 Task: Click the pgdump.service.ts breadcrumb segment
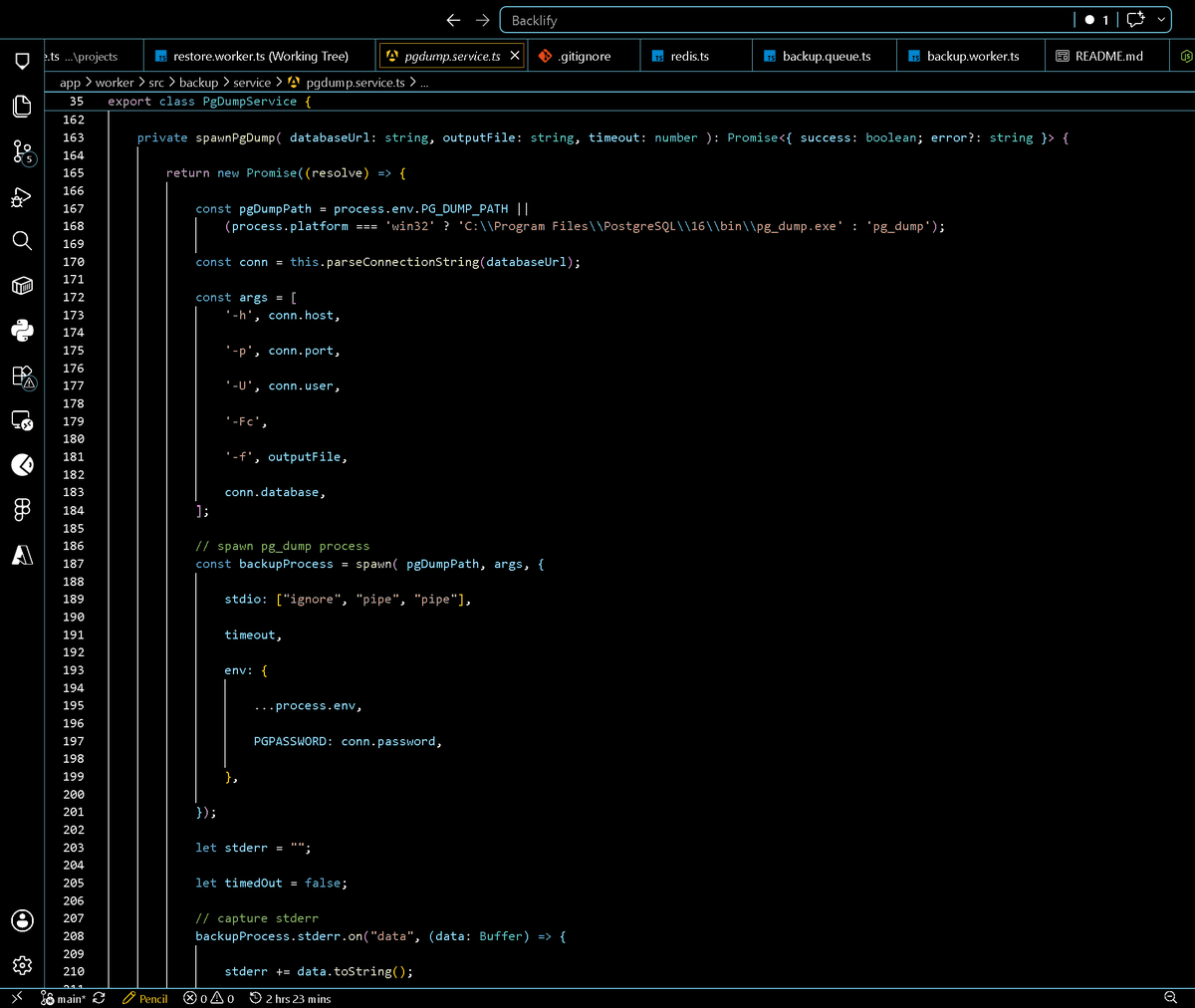pyautogui.click(x=347, y=83)
